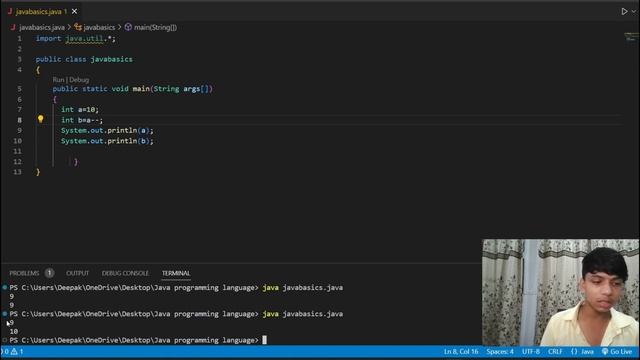Click Go Live server button
The height and width of the screenshot is (360, 640).
617,351
